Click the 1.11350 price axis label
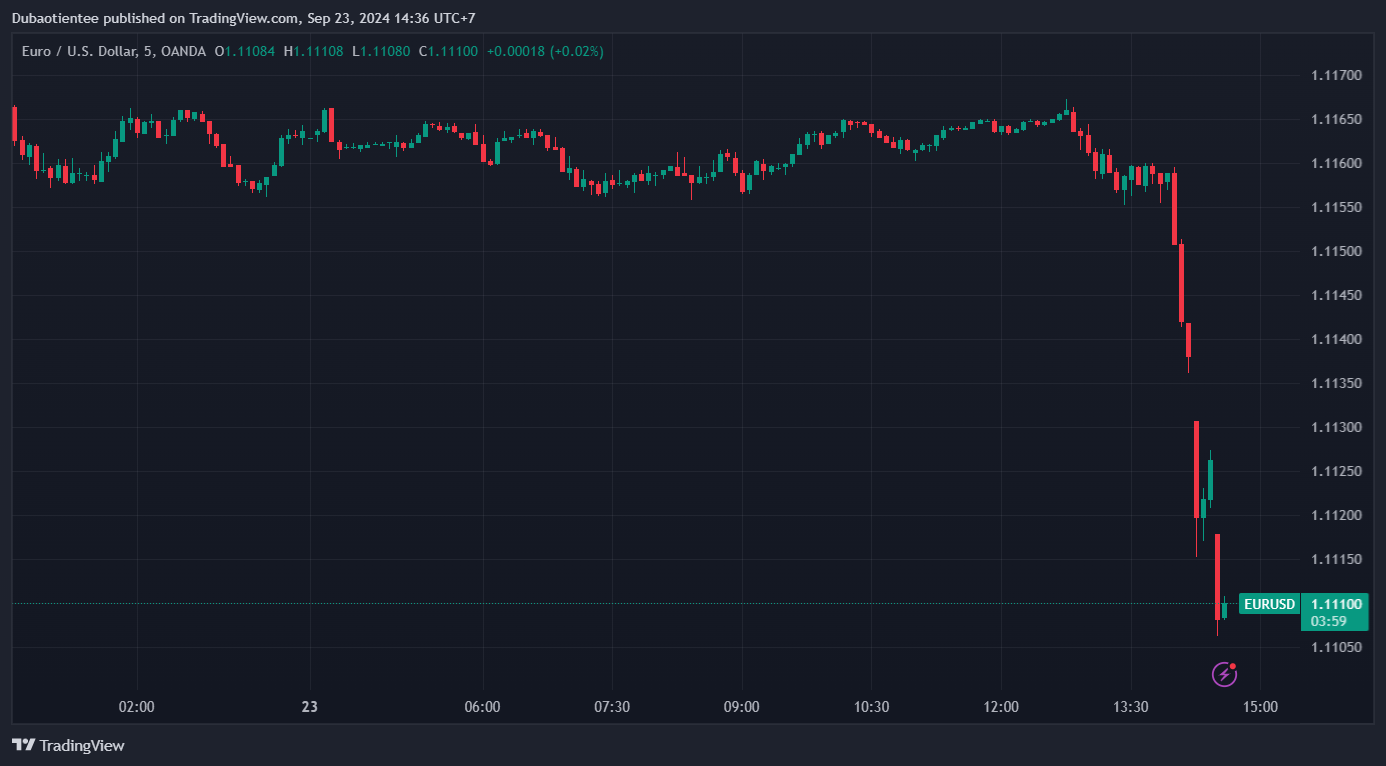The image size is (1386, 766). pyautogui.click(x=1336, y=384)
